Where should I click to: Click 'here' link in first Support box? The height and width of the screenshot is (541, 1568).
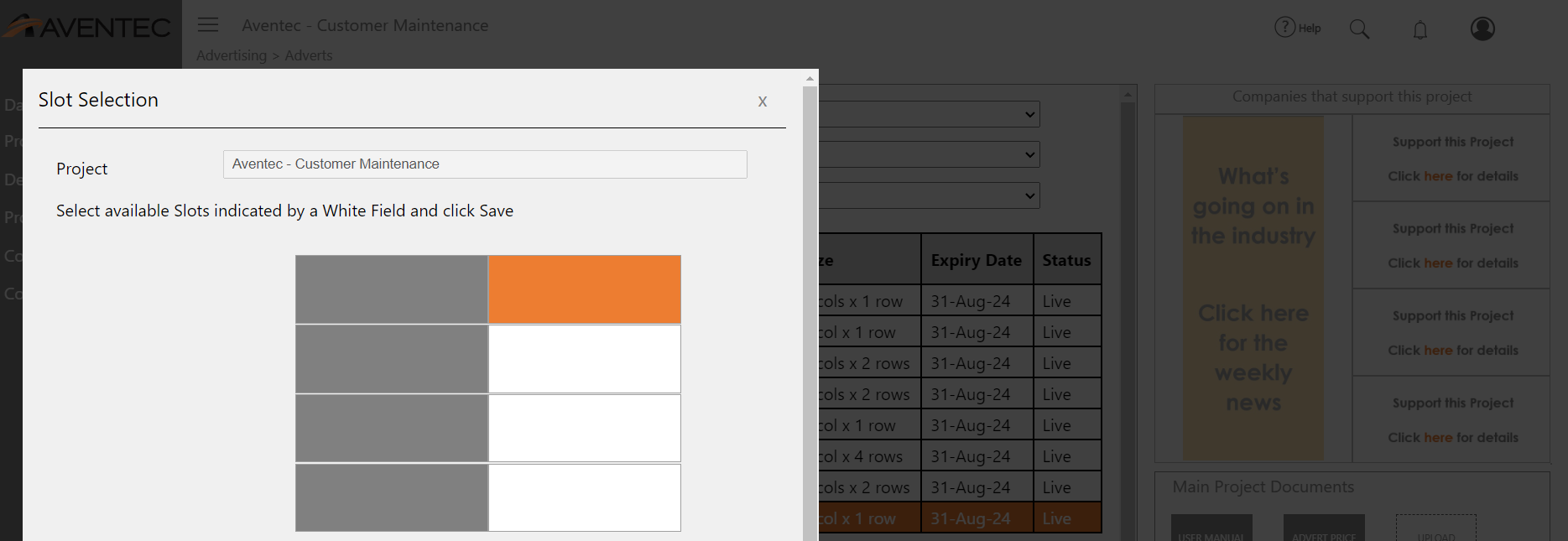(x=1437, y=176)
